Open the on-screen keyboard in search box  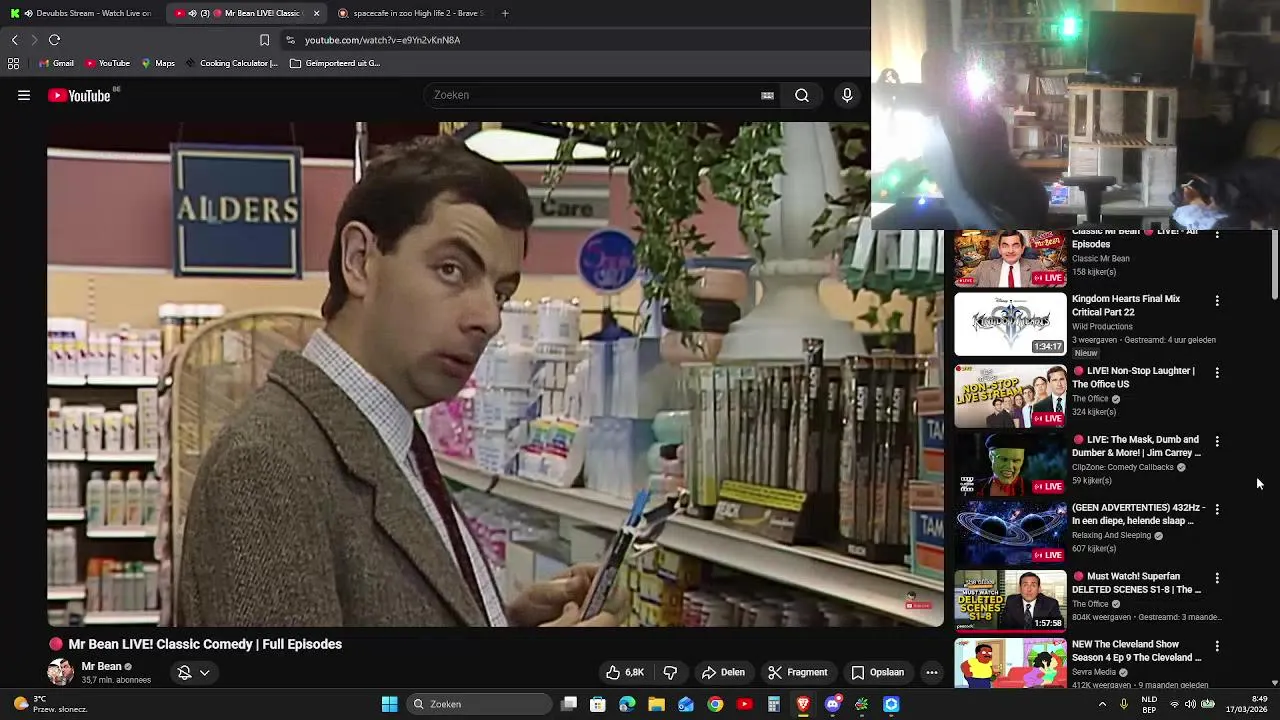tap(767, 95)
